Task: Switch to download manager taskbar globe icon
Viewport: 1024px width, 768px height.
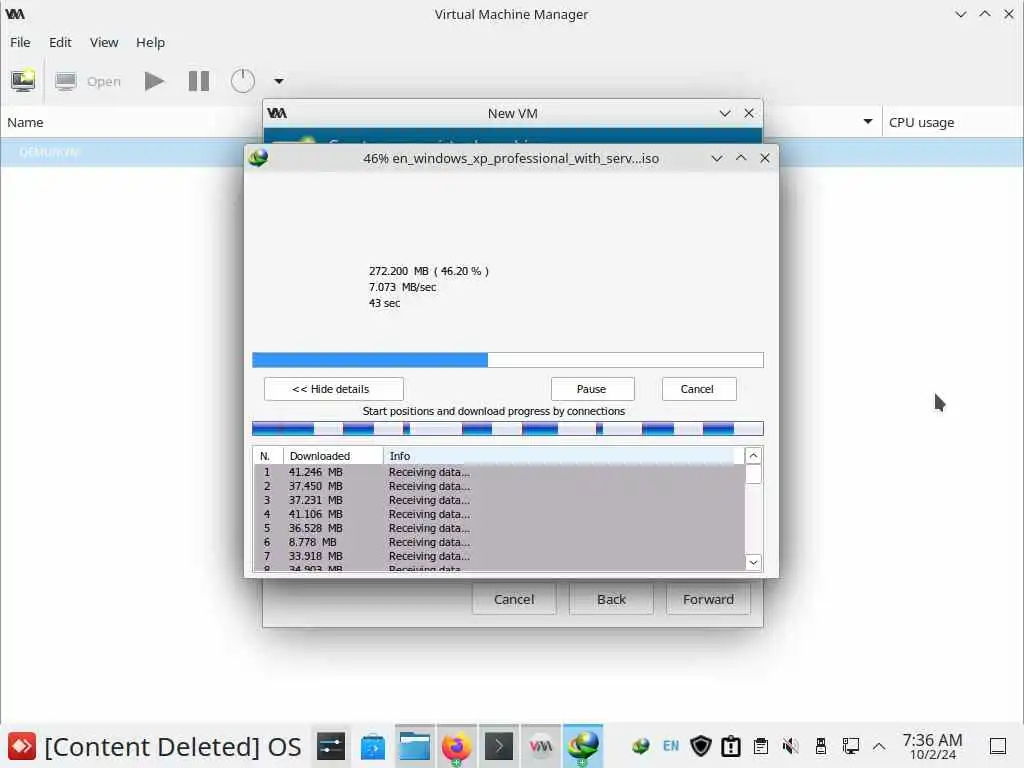Action: tap(583, 746)
